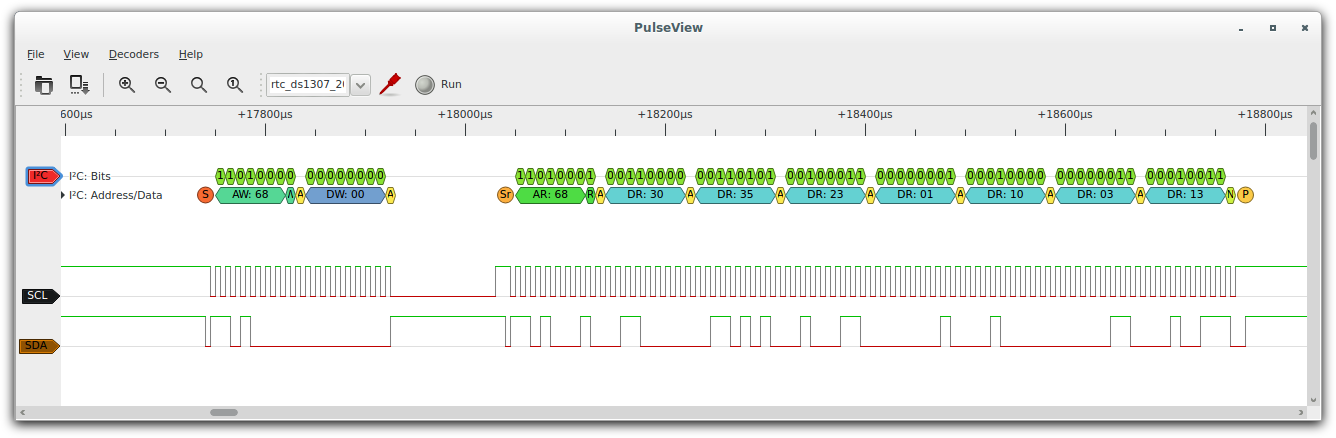Click the Open file toolbar icon

pos(43,85)
